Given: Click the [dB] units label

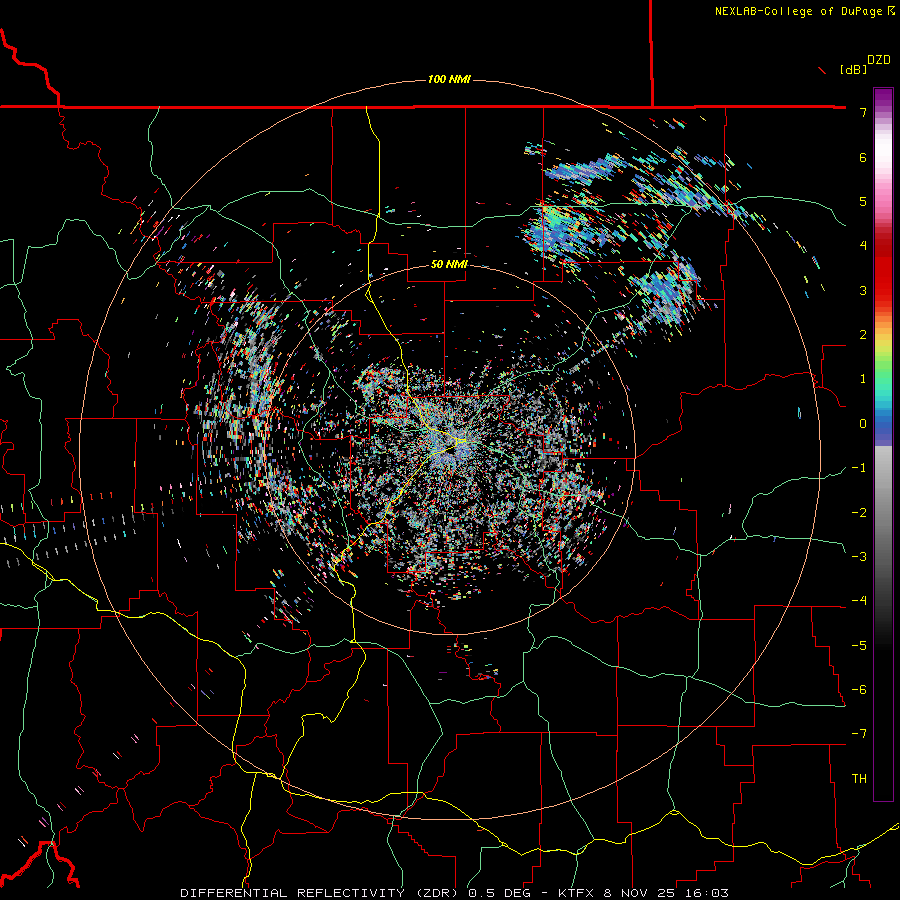Looking at the screenshot, I should tap(854, 69).
